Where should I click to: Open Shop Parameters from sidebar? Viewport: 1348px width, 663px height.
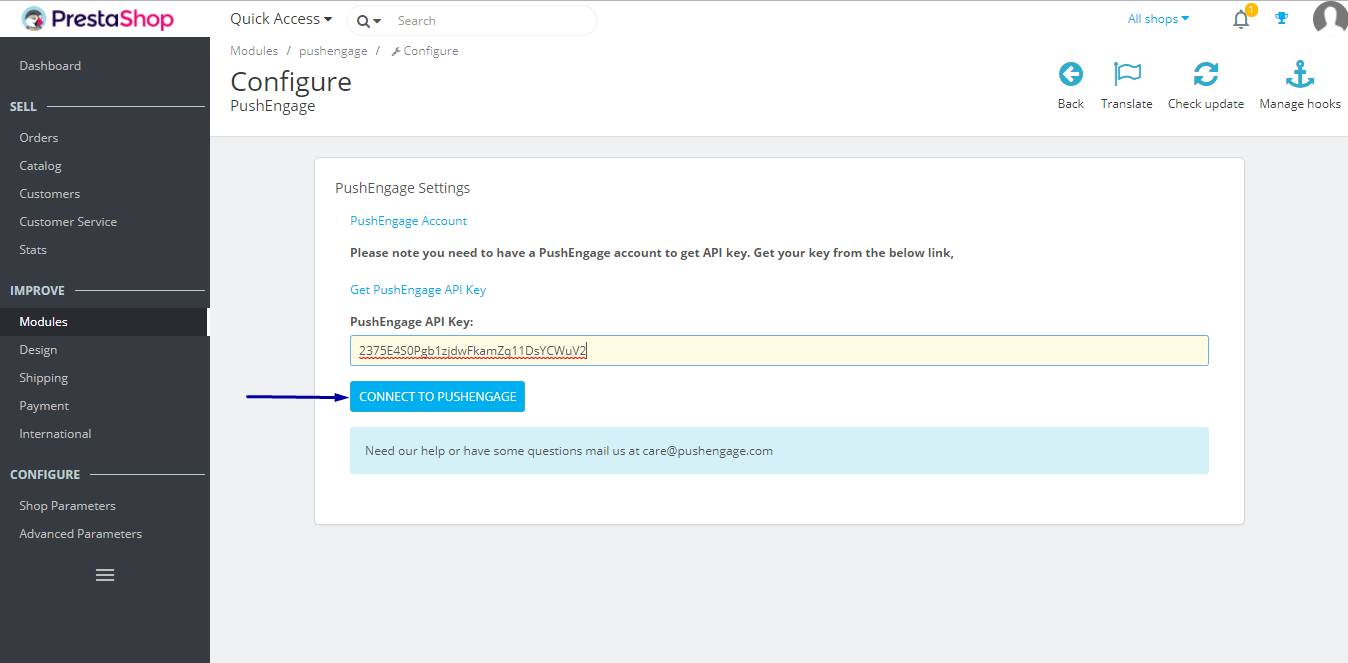tap(68, 505)
